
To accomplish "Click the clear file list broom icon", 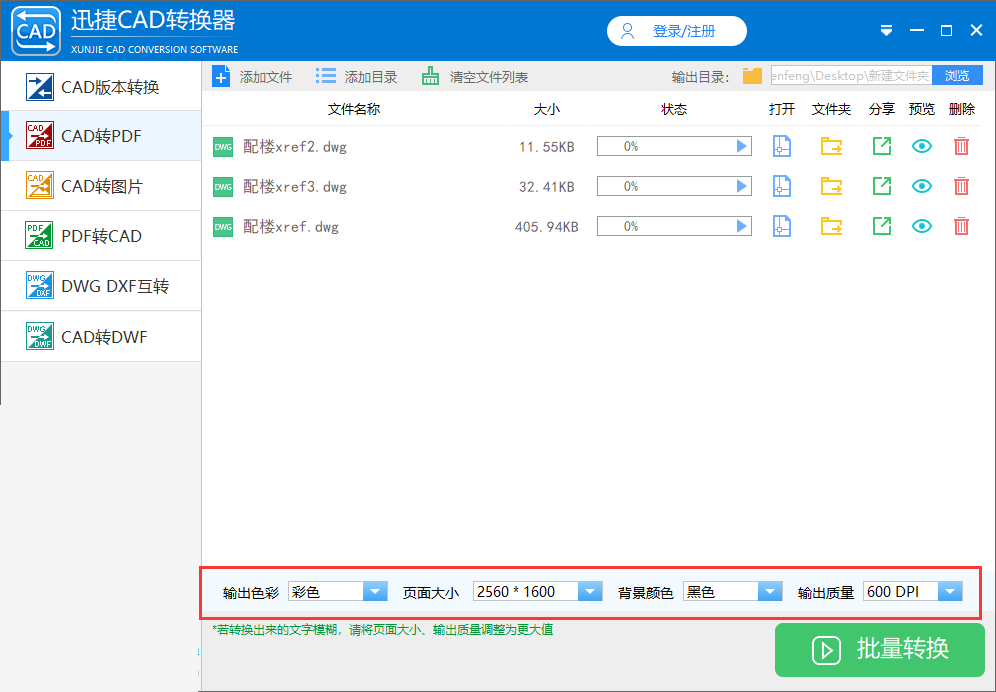I will [x=430, y=77].
